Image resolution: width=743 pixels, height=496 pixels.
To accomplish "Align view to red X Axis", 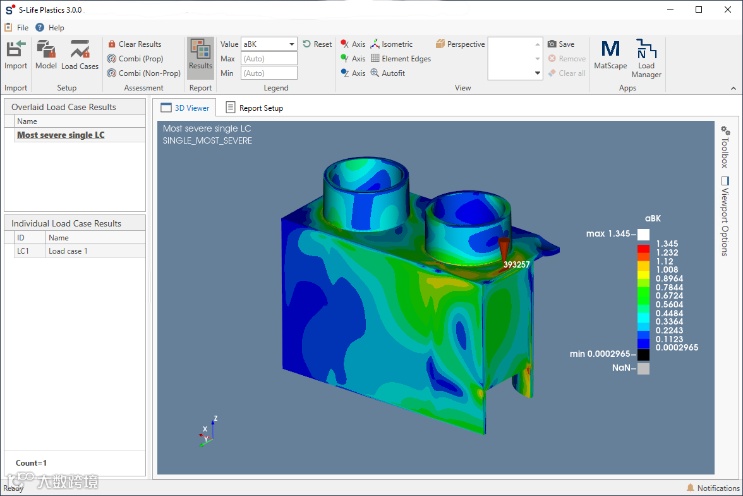I will pos(353,44).
